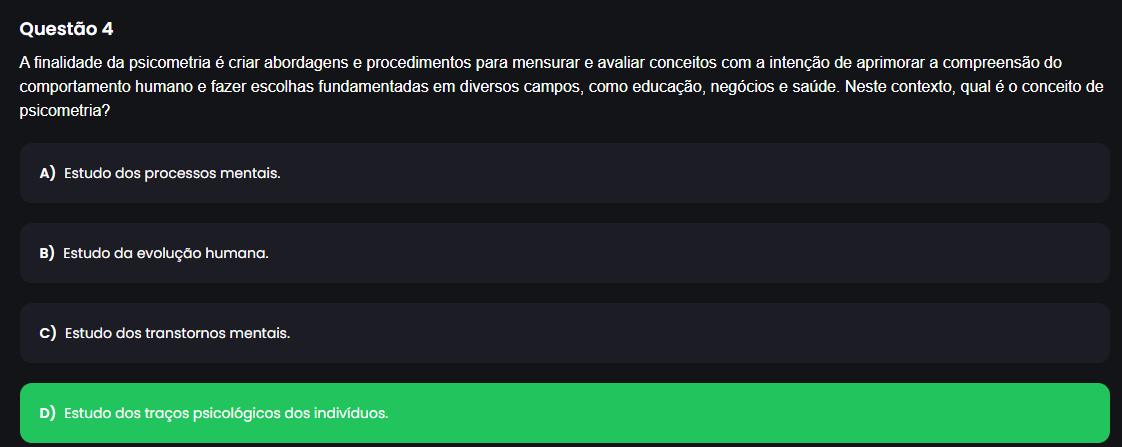The image size is (1122, 447).
Task: Click the "D)" letter label
Action: point(48,412)
